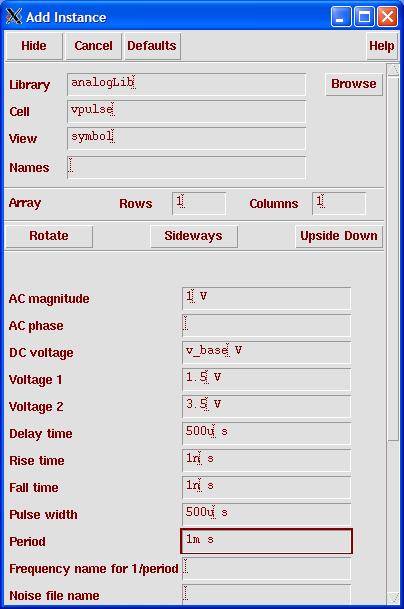
Task: Click the array Columns input field
Action: pyautogui.click(x=339, y=204)
